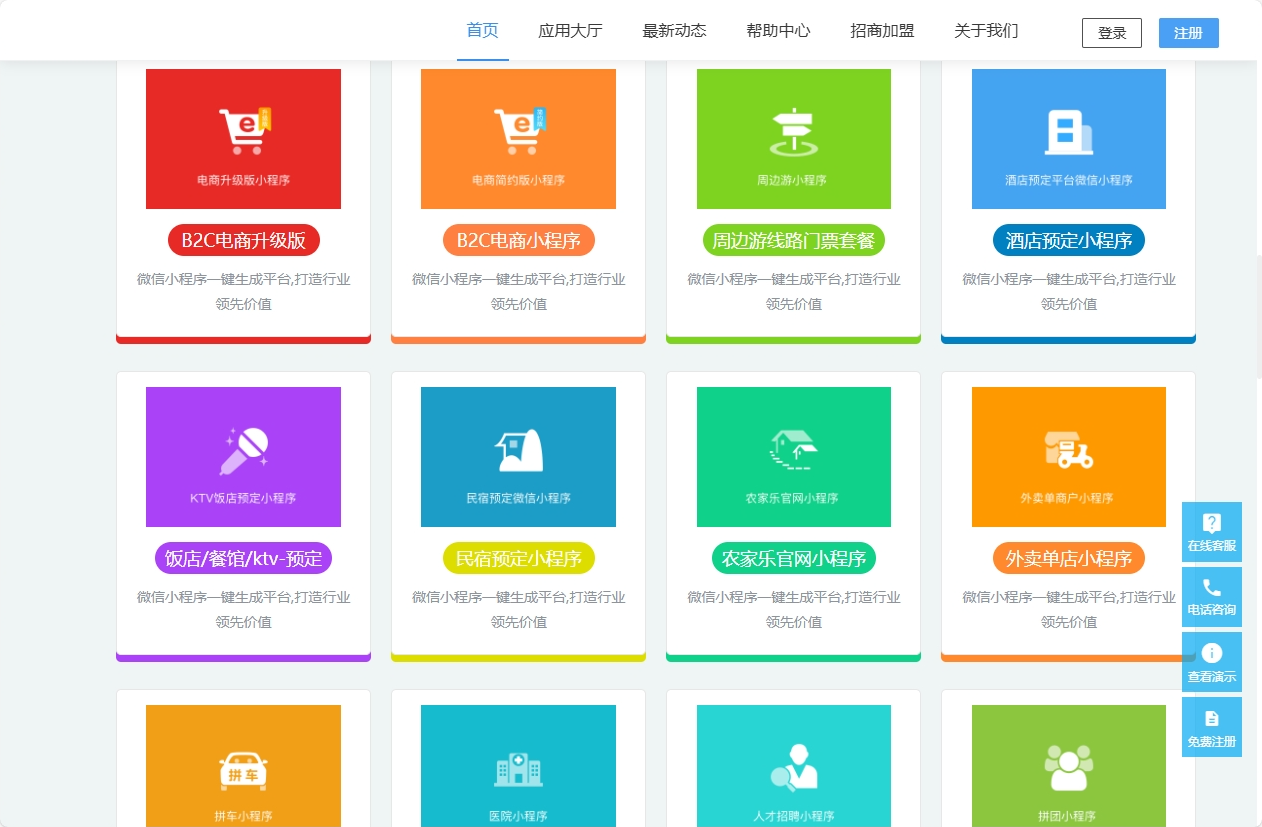Click the info icon for 查看演示
Screen dimensions: 1262x827
(1212, 653)
